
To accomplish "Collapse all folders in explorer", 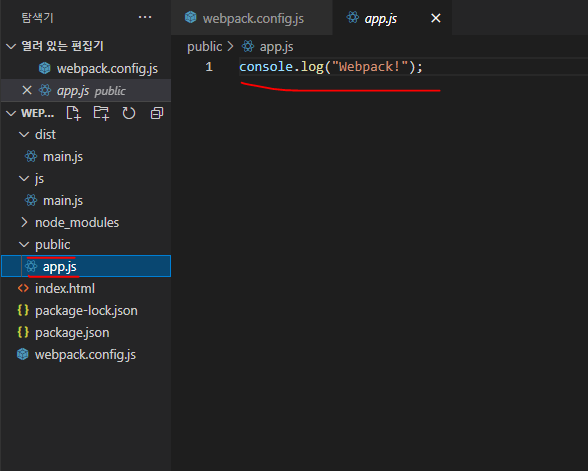I will (157, 113).
